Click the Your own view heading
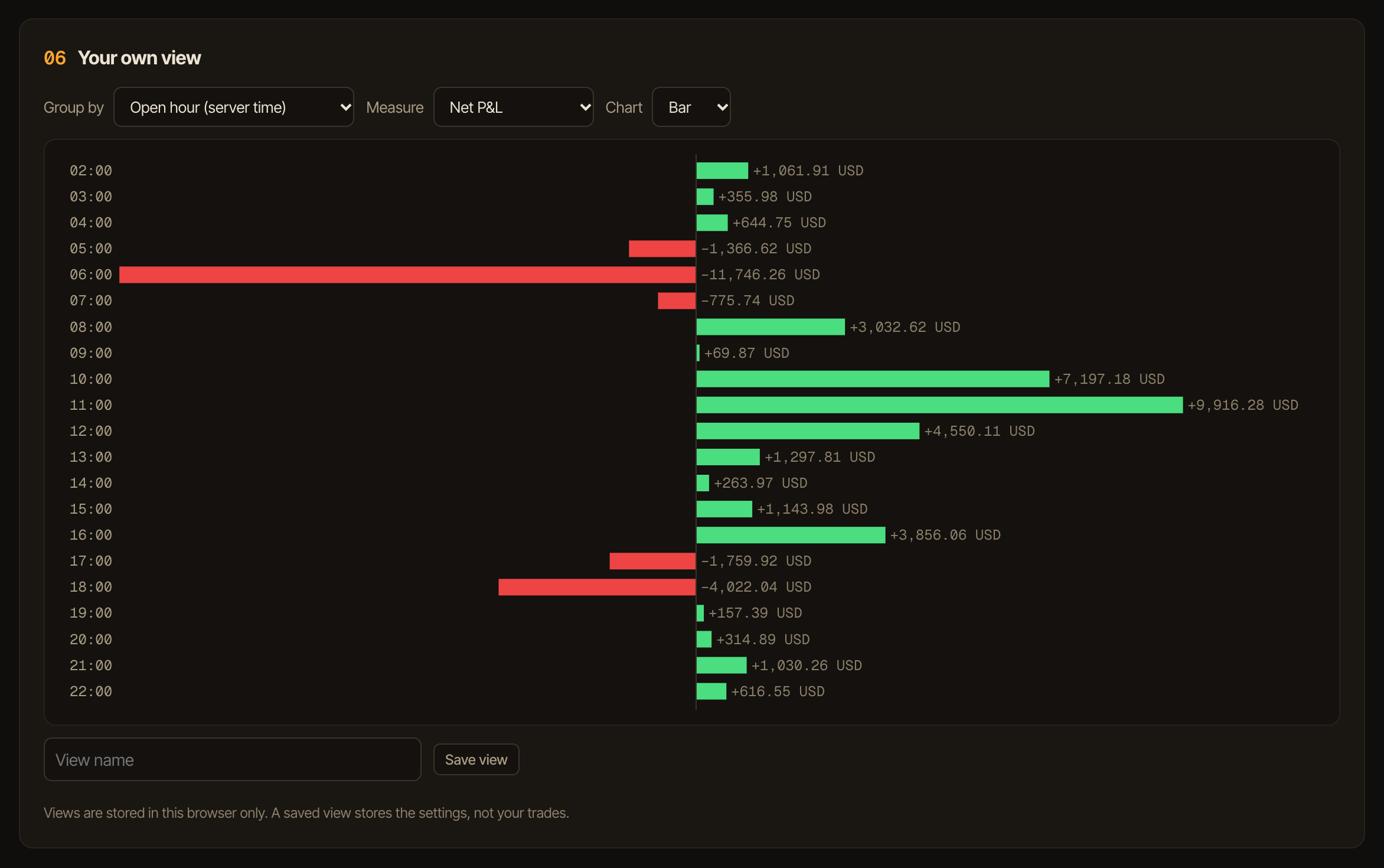1384x868 pixels. coord(139,58)
